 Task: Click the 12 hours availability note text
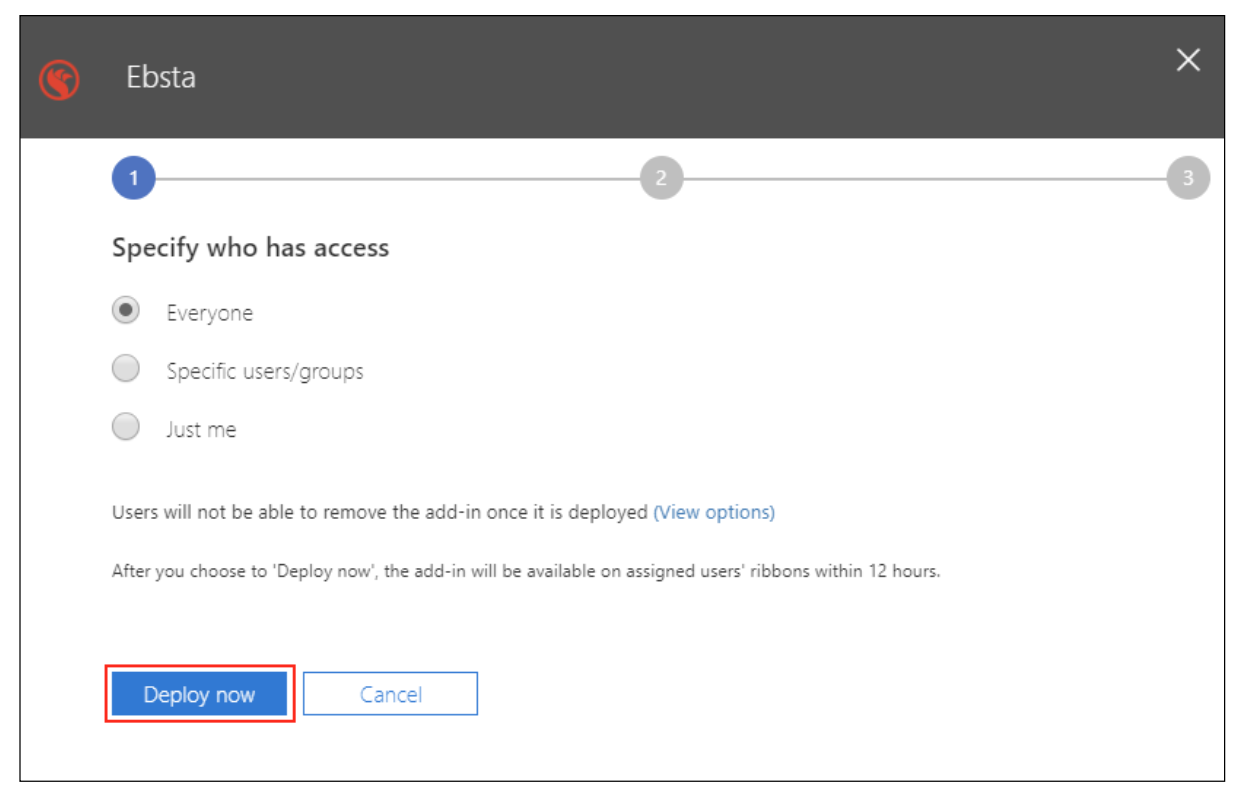[x=525, y=573]
